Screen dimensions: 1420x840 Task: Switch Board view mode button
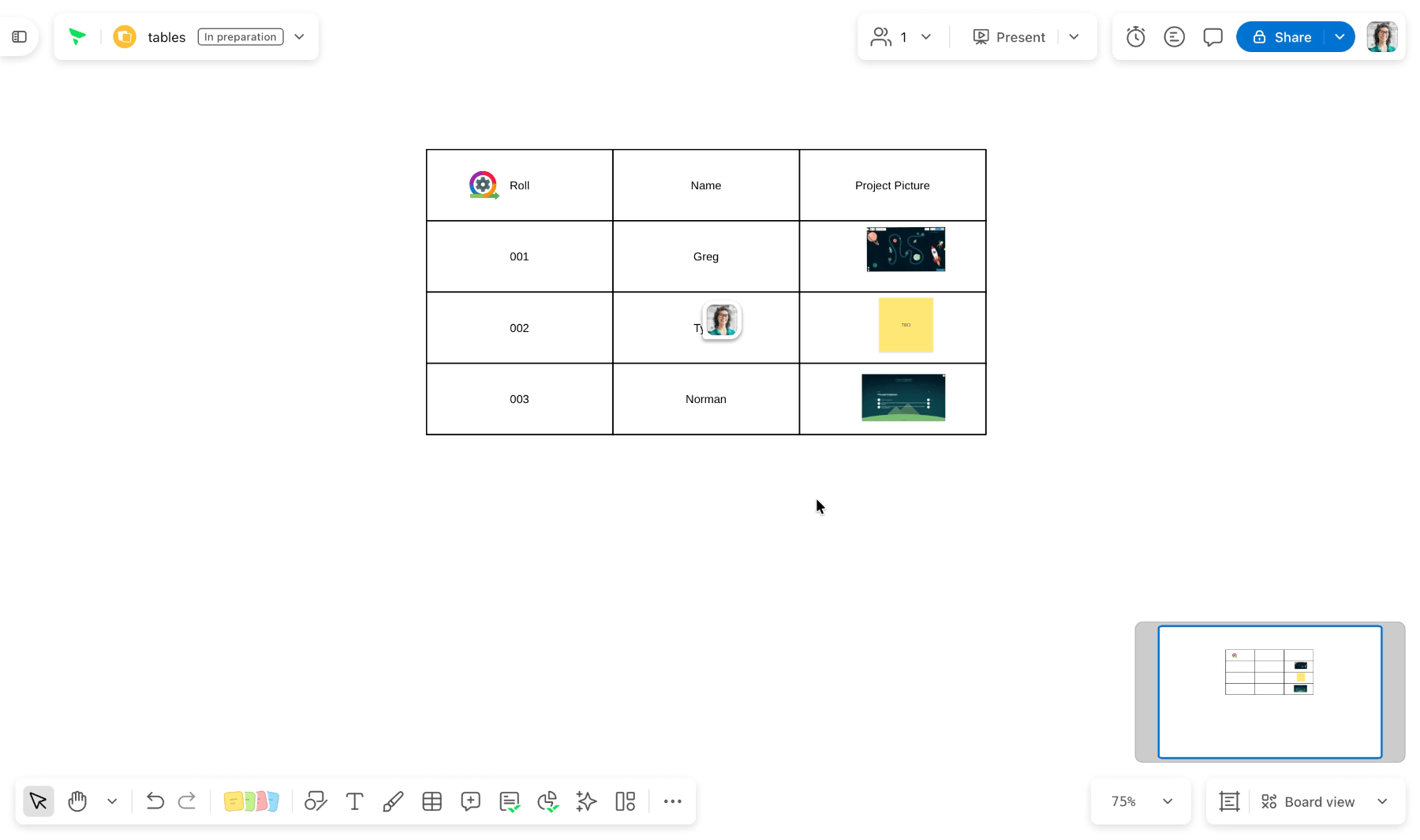[x=1308, y=801]
